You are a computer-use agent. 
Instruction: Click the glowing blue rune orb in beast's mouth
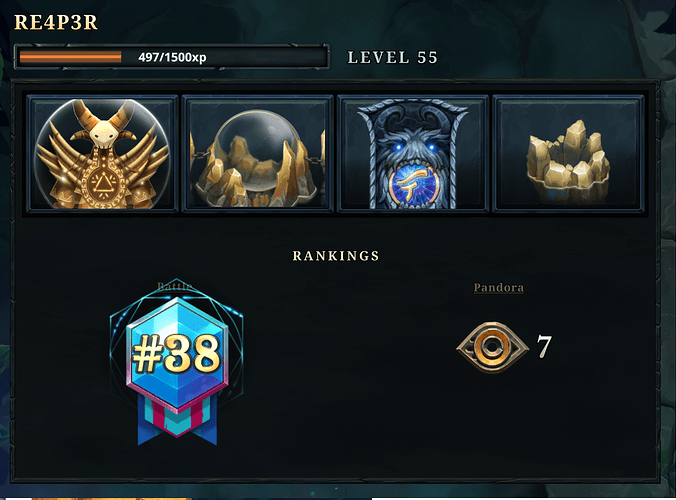point(414,186)
